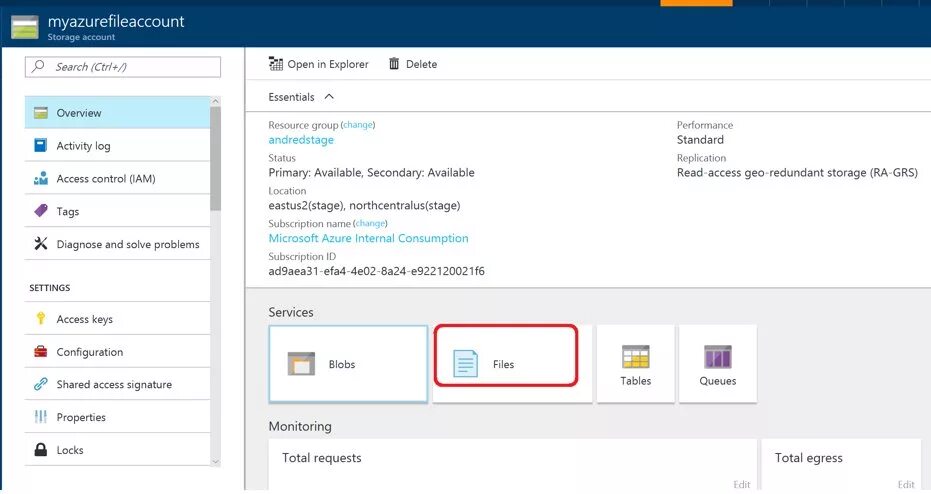Click the Queues purple icon
The image size is (931, 494).
click(x=717, y=357)
